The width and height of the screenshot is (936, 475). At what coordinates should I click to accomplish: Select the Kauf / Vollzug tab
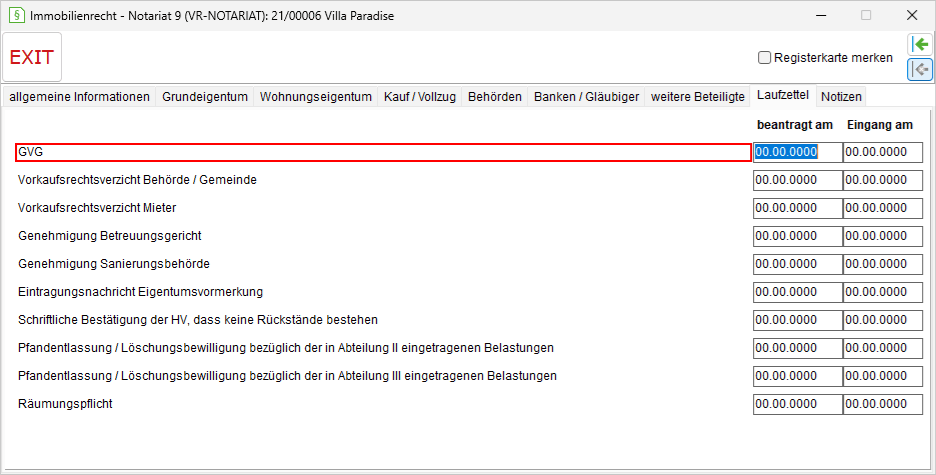pos(420,97)
